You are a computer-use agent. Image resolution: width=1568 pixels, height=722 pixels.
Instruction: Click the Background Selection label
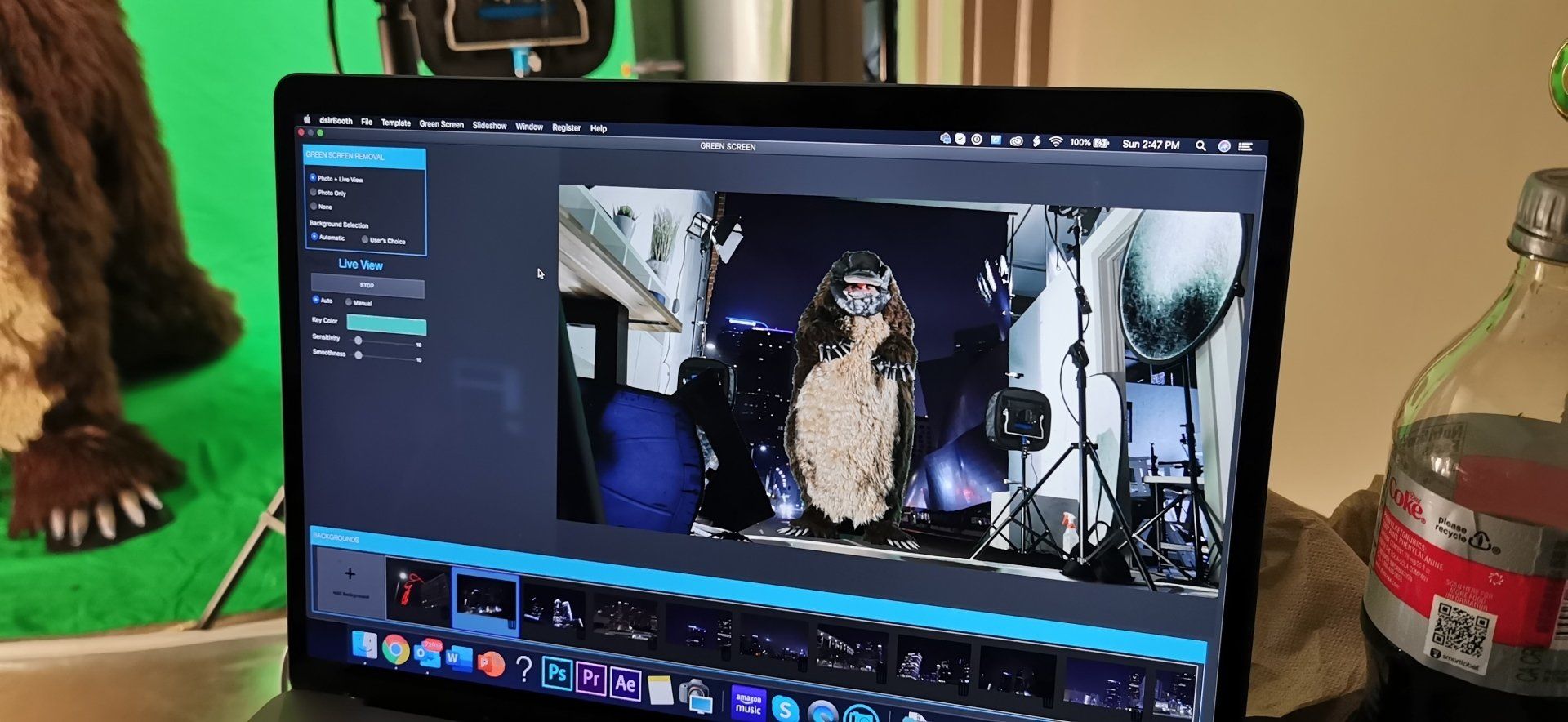339,225
